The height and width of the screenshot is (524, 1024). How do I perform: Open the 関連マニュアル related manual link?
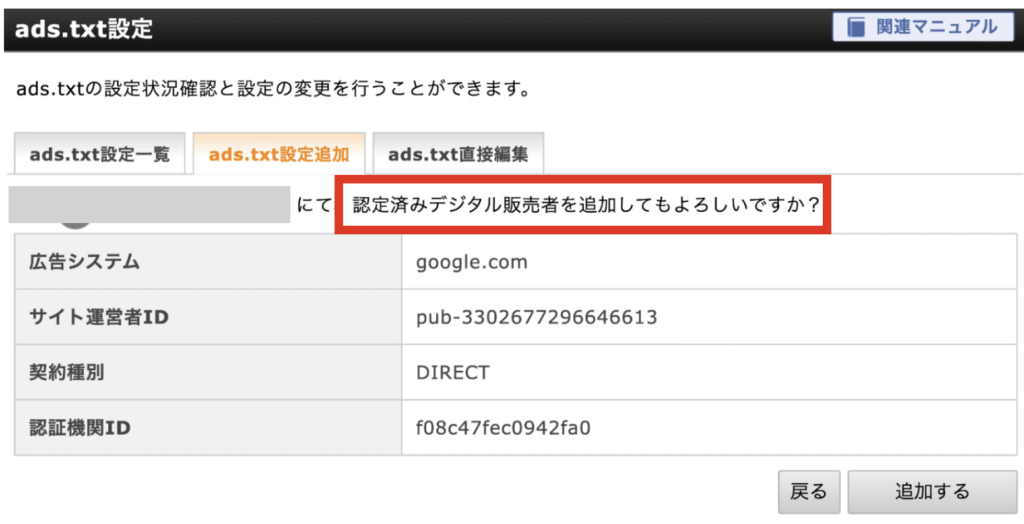click(923, 27)
